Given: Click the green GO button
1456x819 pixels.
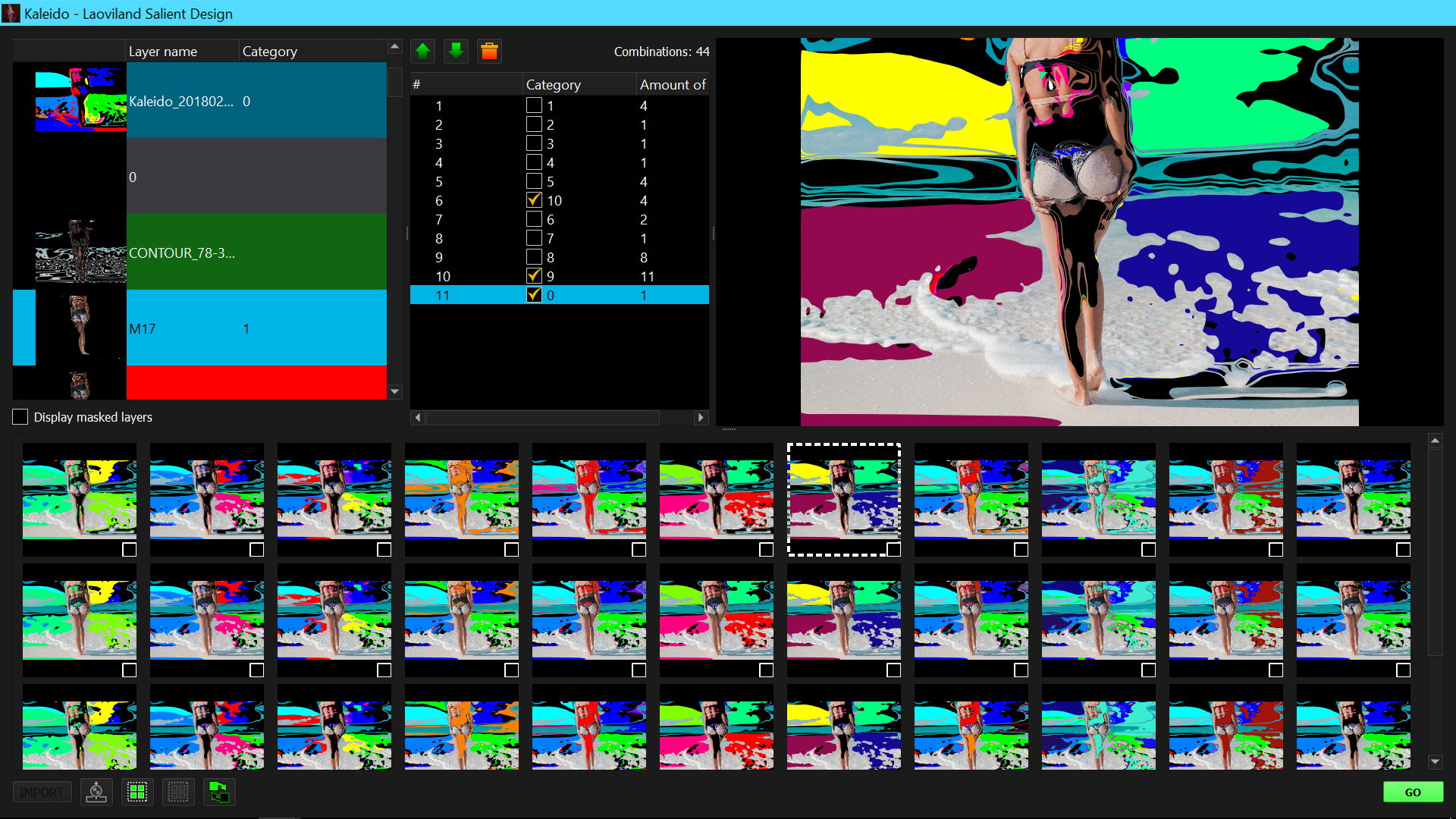Looking at the screenshot, I should coord(1413,792).
